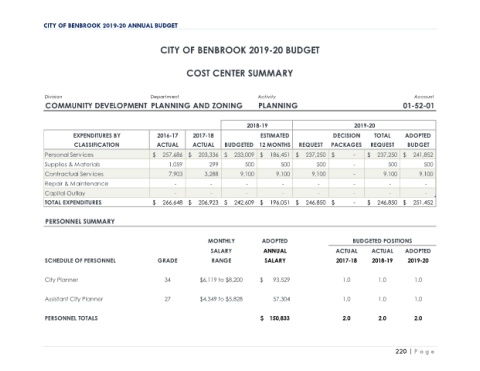Screen dimensions: 480x371
Task: Click the City Planner grade '34'
Action: pos(167,280)
